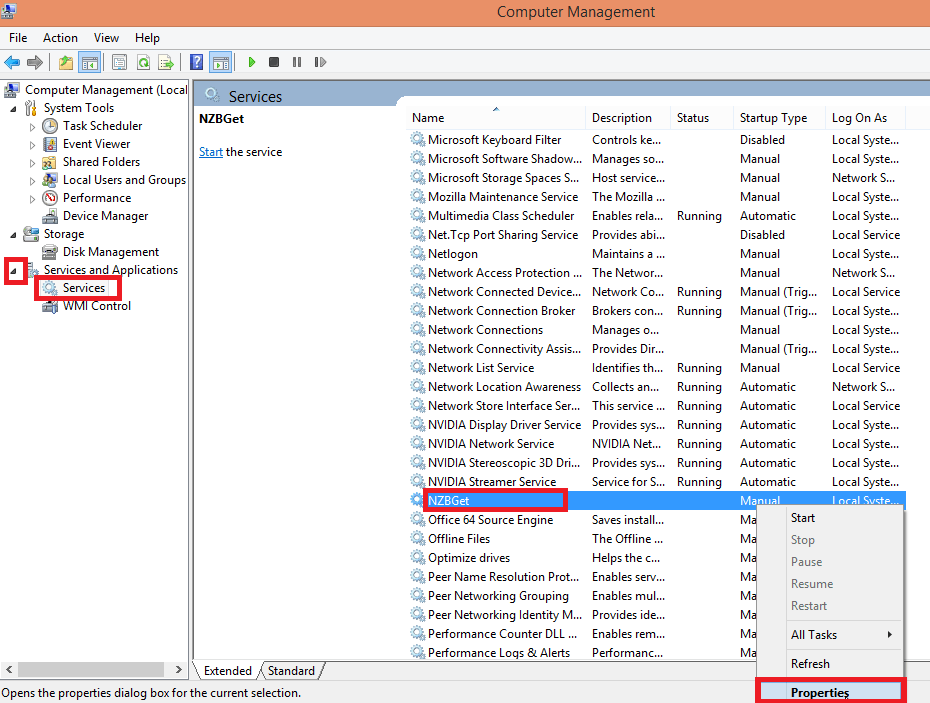Click the blue Help question mark icon
Image resolution: width=930 pixels, height=703 pixels.
(197, 62)
